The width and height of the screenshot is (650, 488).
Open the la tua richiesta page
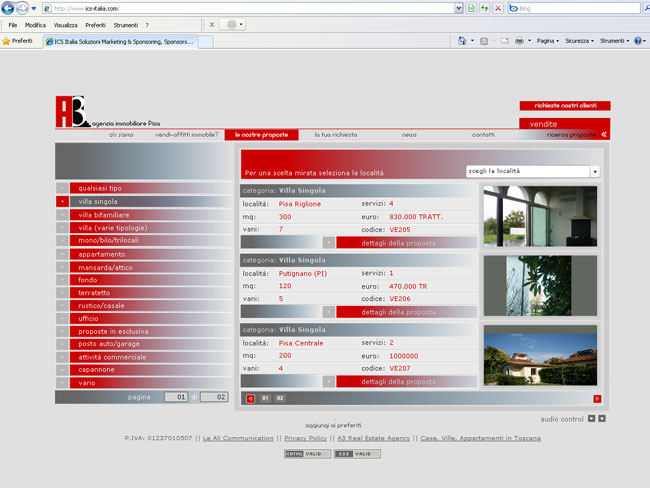(x=336, y=135)
